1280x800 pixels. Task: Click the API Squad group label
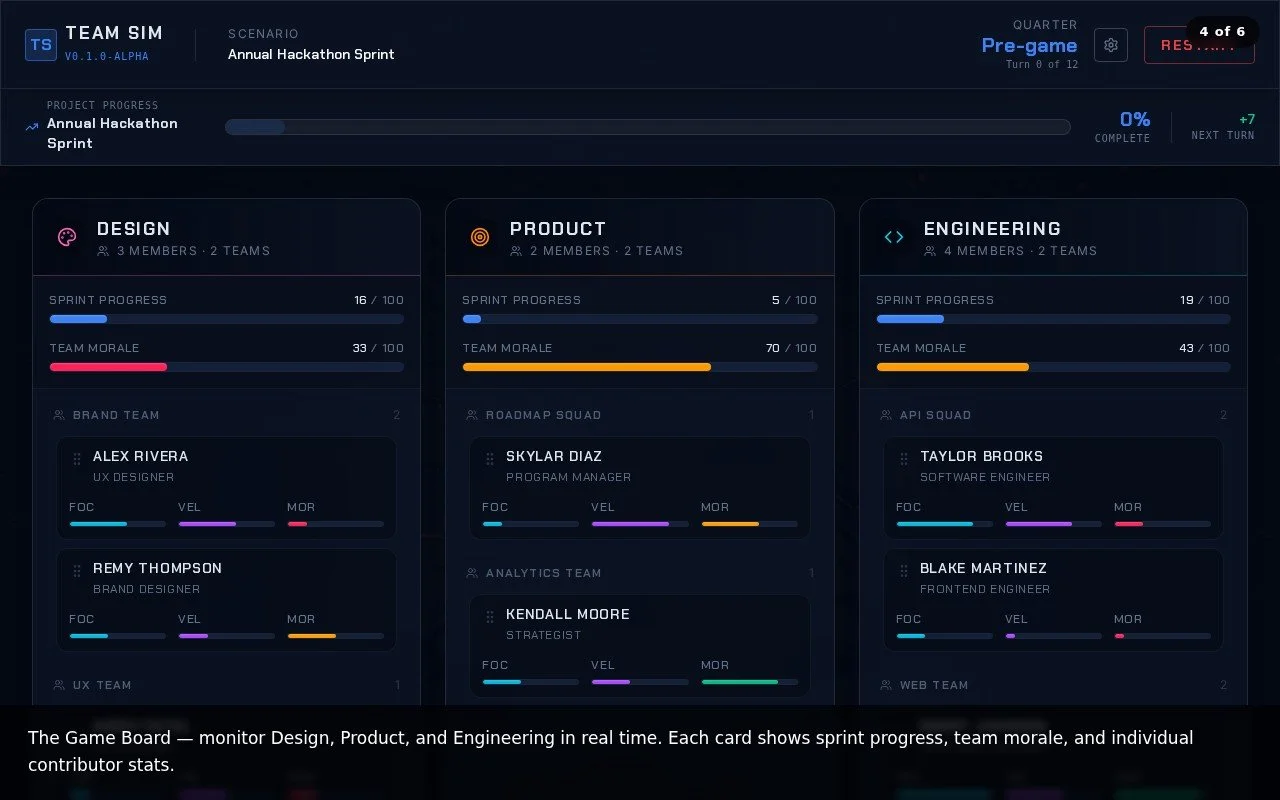tap(936, 415)
